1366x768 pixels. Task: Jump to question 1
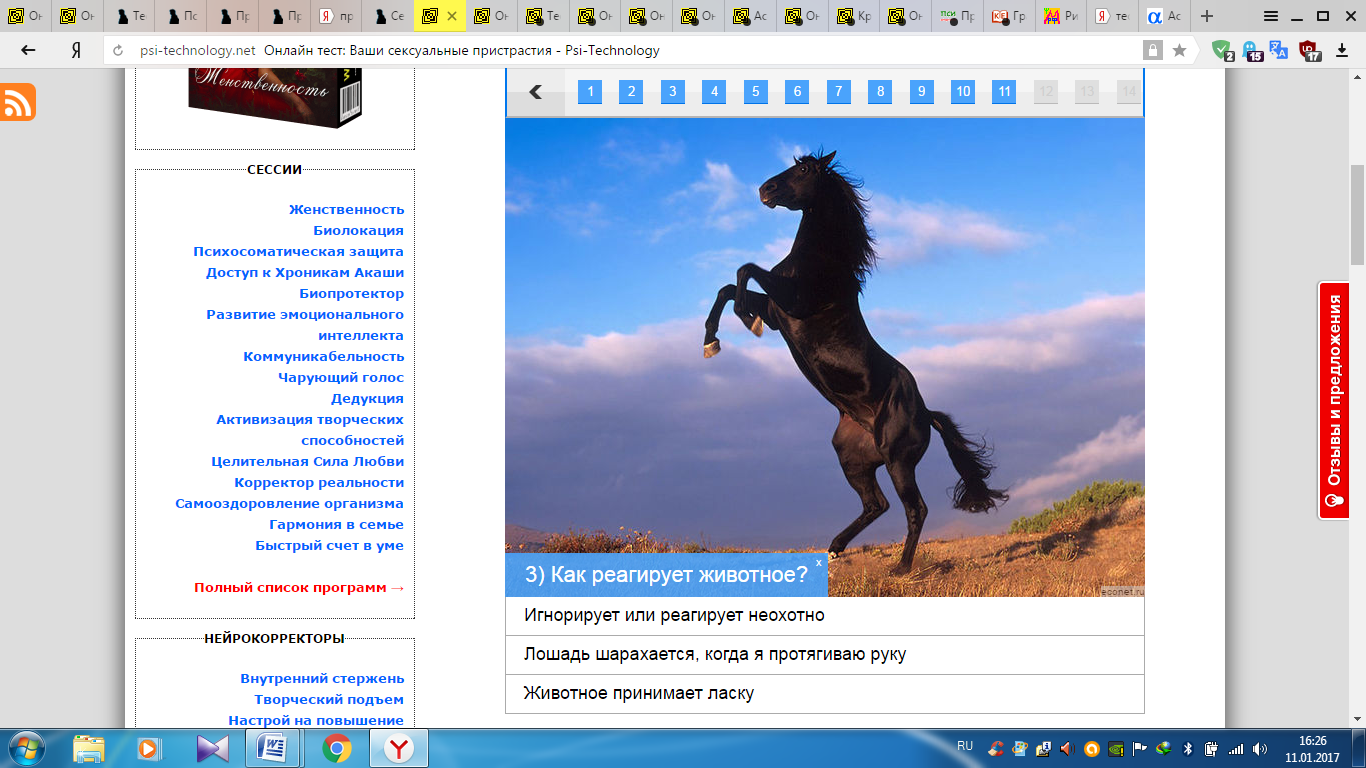tap(590, 92)
